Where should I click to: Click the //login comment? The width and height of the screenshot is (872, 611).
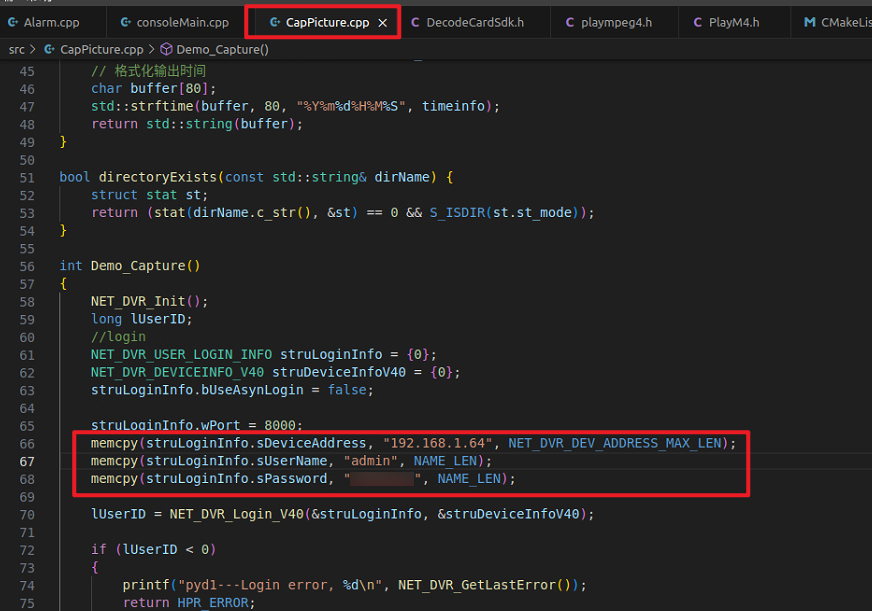[118, 336]
